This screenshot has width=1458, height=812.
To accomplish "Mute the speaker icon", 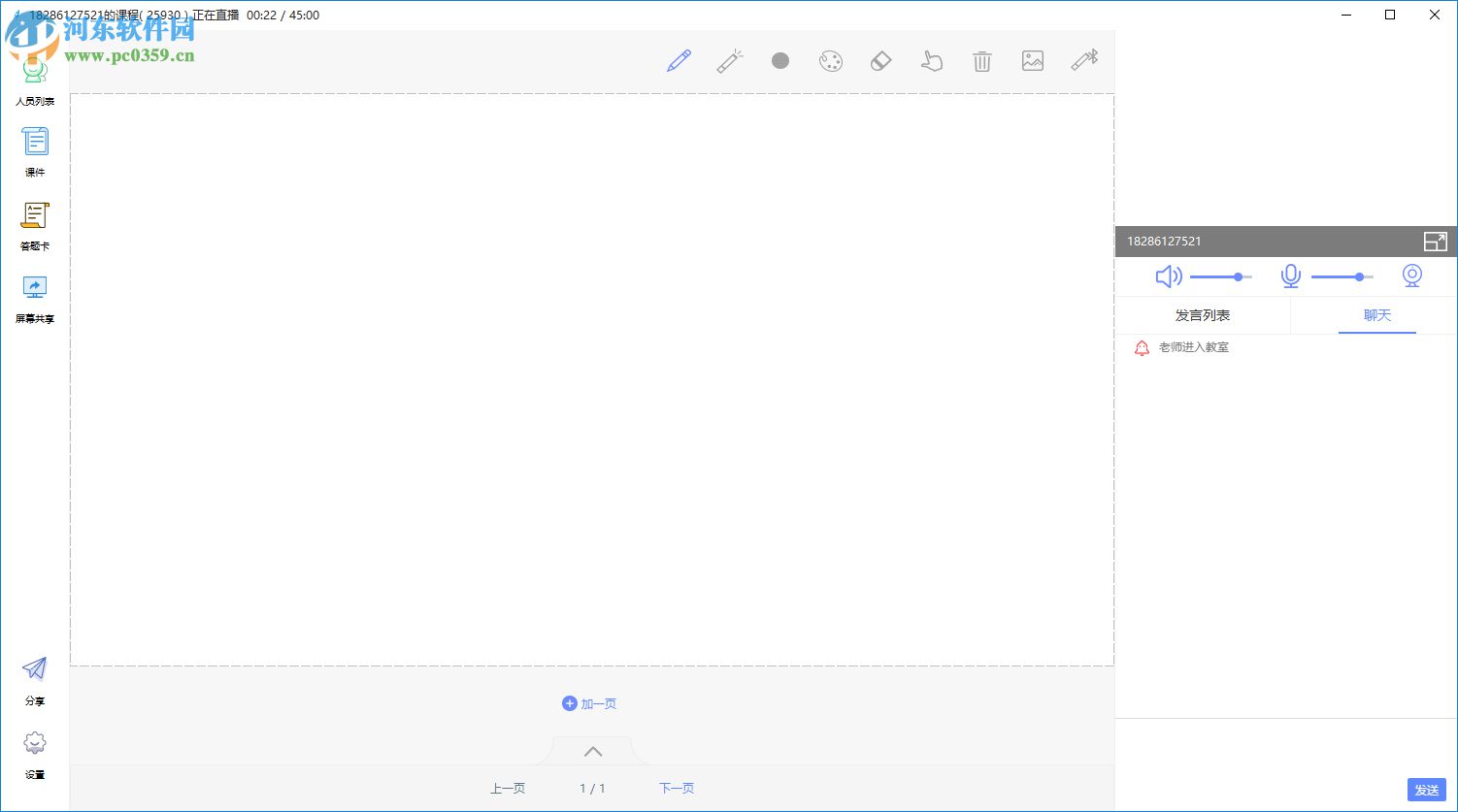I will 1169,276.
